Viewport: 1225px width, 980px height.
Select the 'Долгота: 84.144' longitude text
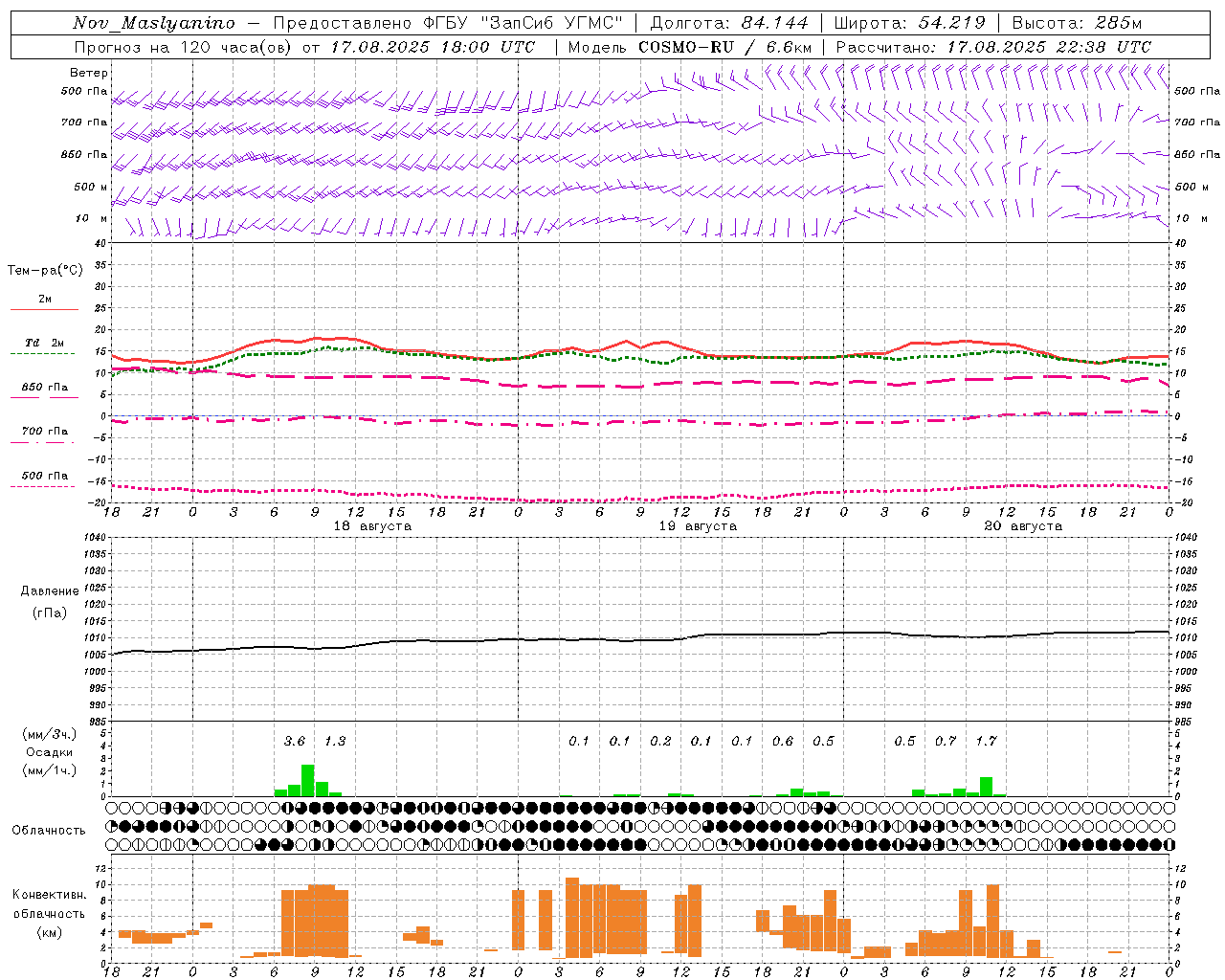[729, 23]
